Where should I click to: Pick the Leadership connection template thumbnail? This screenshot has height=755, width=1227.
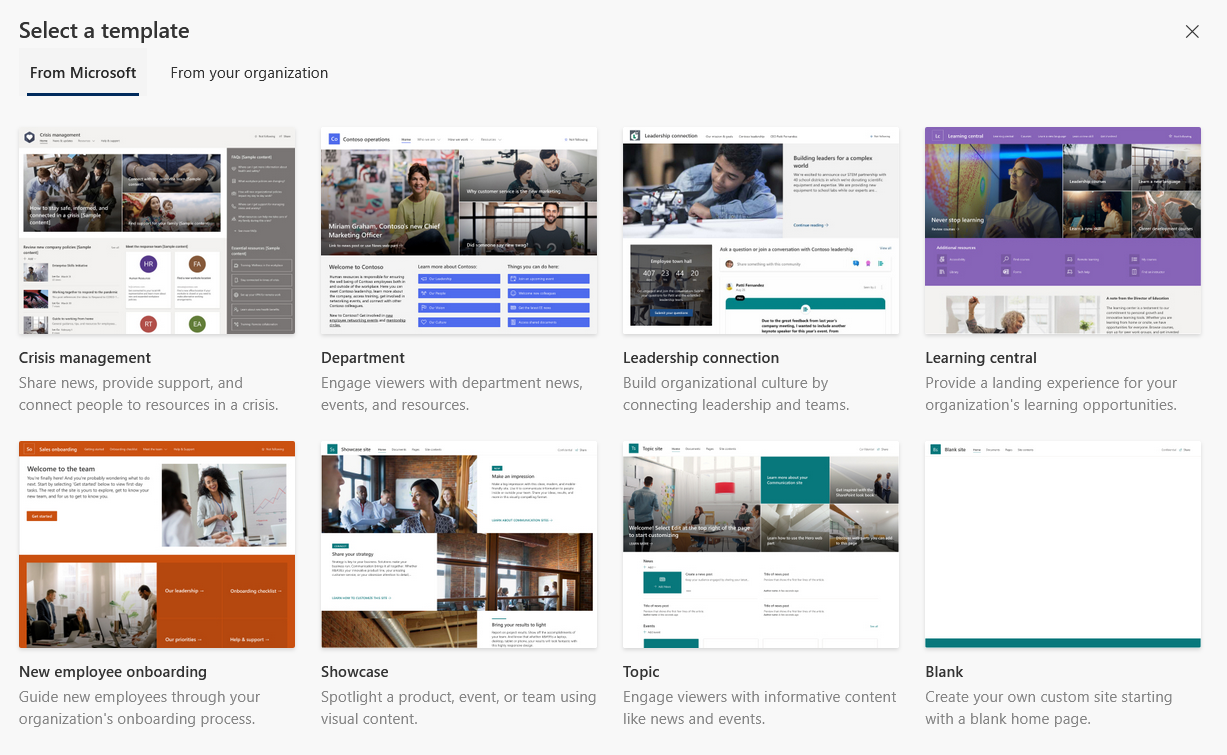[761, 231]
